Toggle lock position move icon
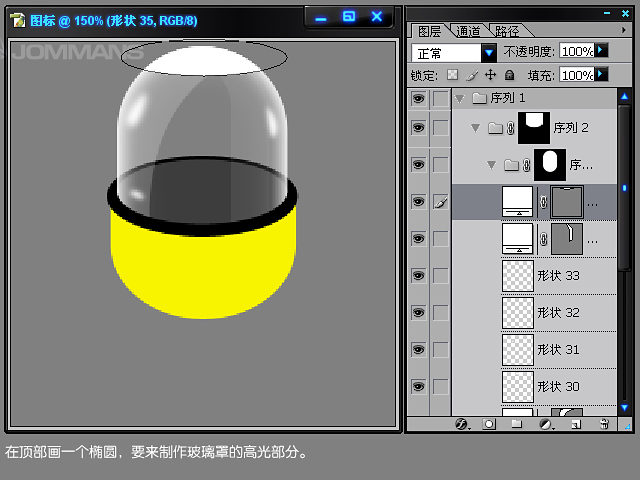 [x=490, y=75]
